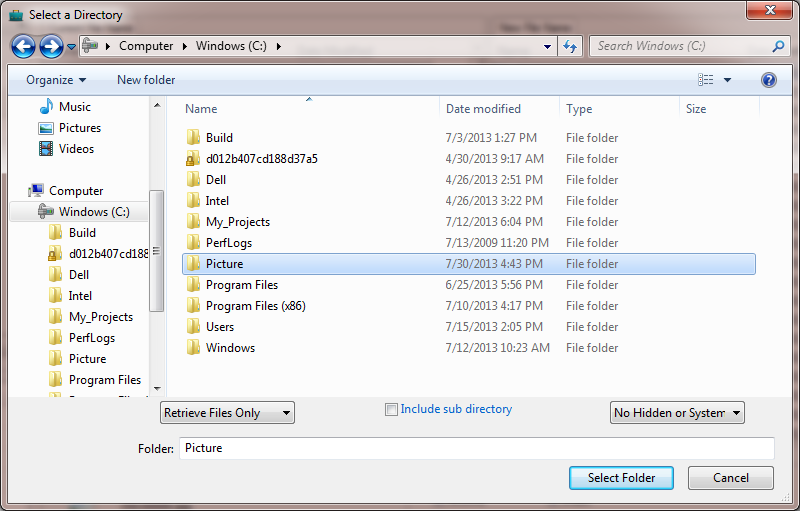Go back with the blue Back arrow
This screenshot has width=800, height=511.
[23, 46]
